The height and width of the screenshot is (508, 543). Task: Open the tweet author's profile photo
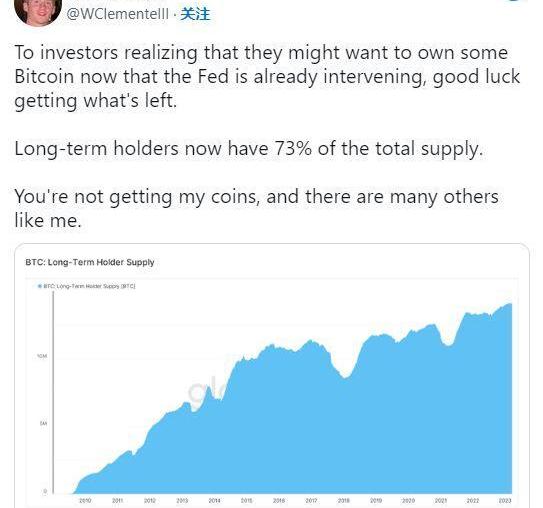tap(38, 11)
